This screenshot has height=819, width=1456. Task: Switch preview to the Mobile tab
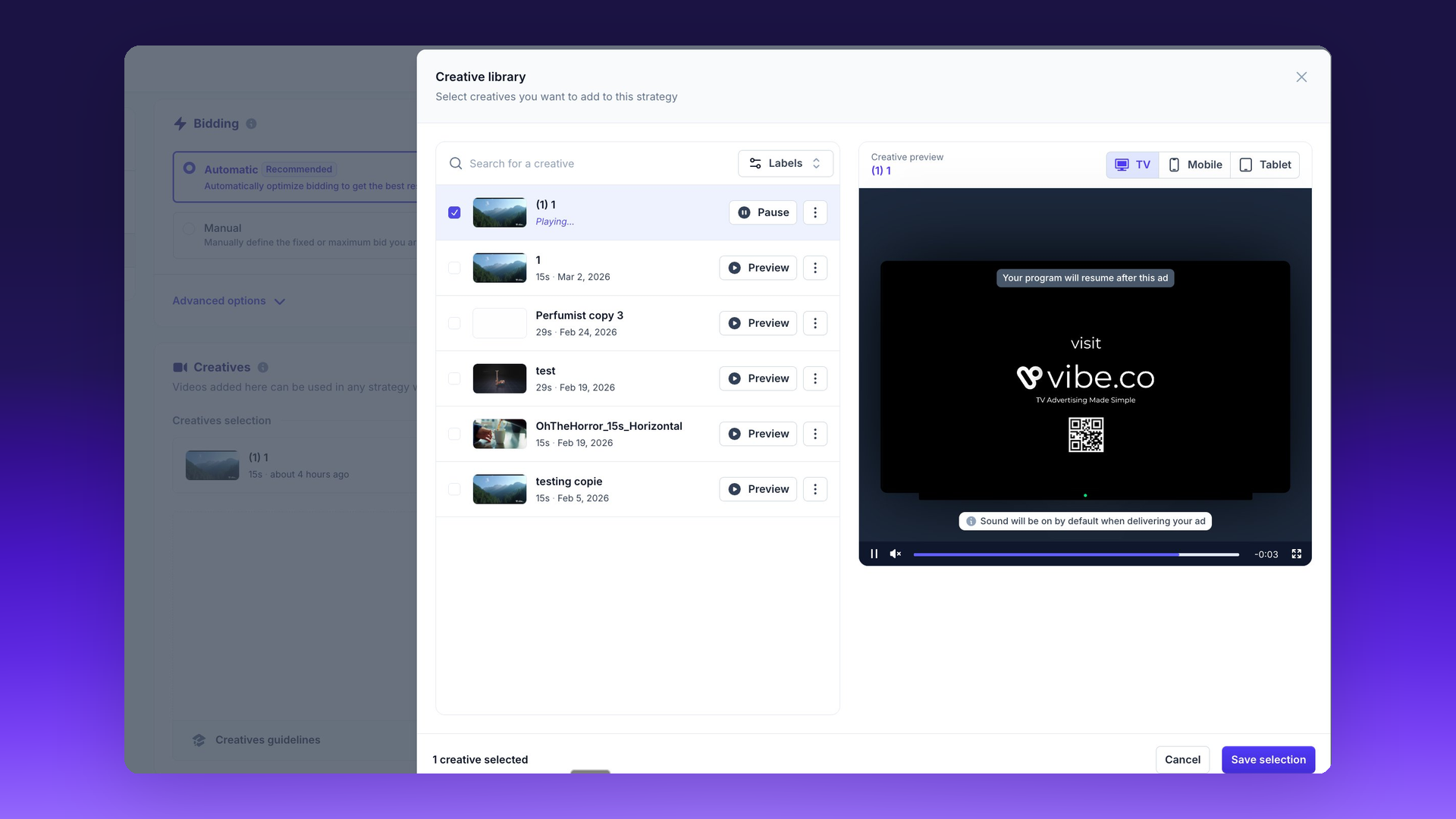tap(1194, 165)
